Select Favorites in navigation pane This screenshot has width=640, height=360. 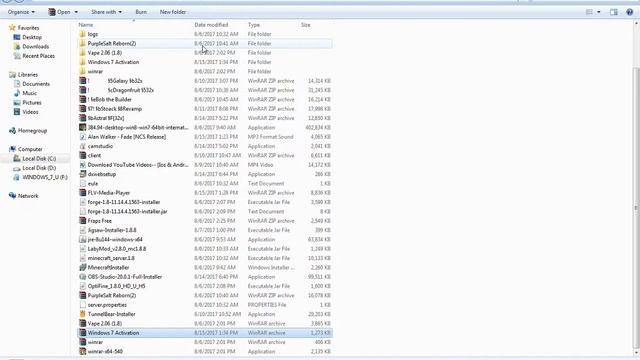(x=28, y=28)
